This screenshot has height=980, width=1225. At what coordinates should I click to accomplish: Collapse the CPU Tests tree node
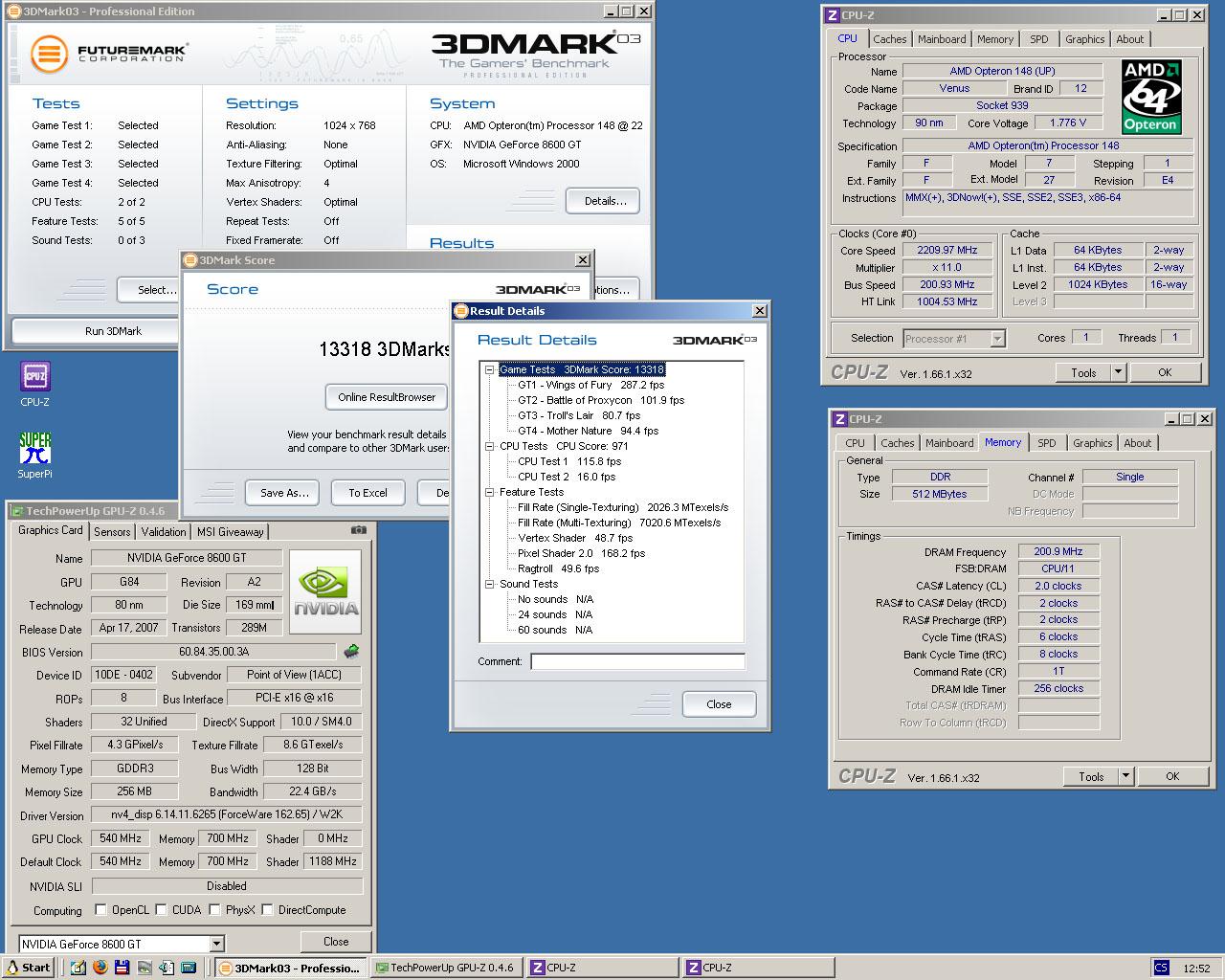(489, 446)
